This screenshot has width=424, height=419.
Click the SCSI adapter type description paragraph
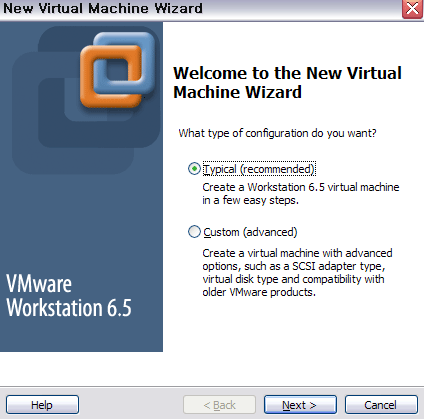297,273
